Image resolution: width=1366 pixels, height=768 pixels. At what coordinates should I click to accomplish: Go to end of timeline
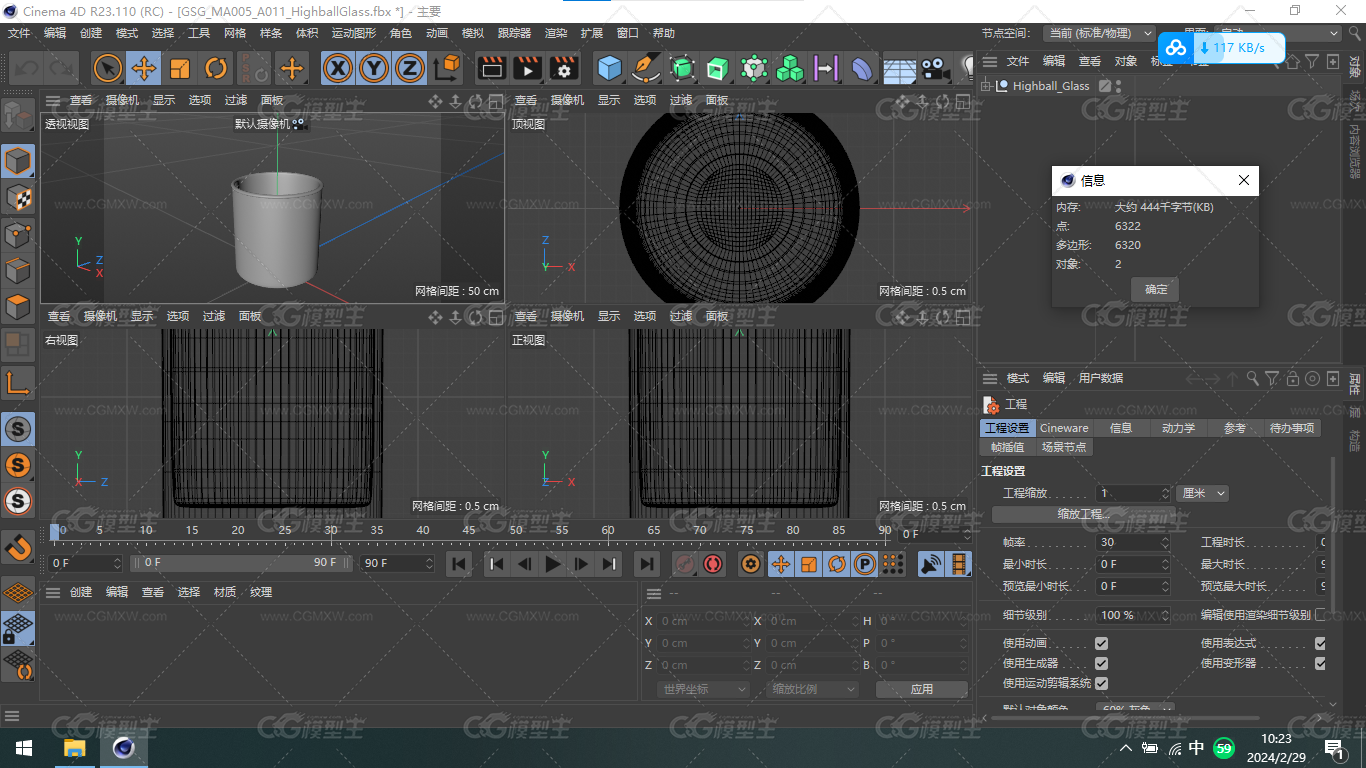tap(647, 564)
